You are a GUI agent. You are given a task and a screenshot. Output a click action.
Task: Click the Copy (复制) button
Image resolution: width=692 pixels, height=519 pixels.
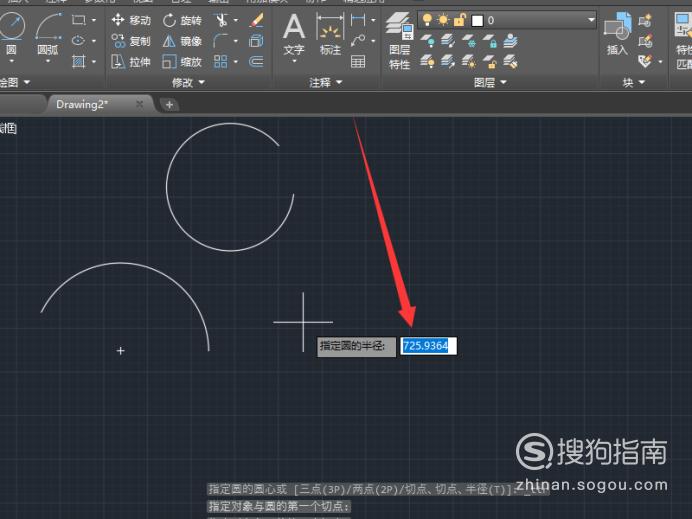pyautogui.click(x=131, y=41)
